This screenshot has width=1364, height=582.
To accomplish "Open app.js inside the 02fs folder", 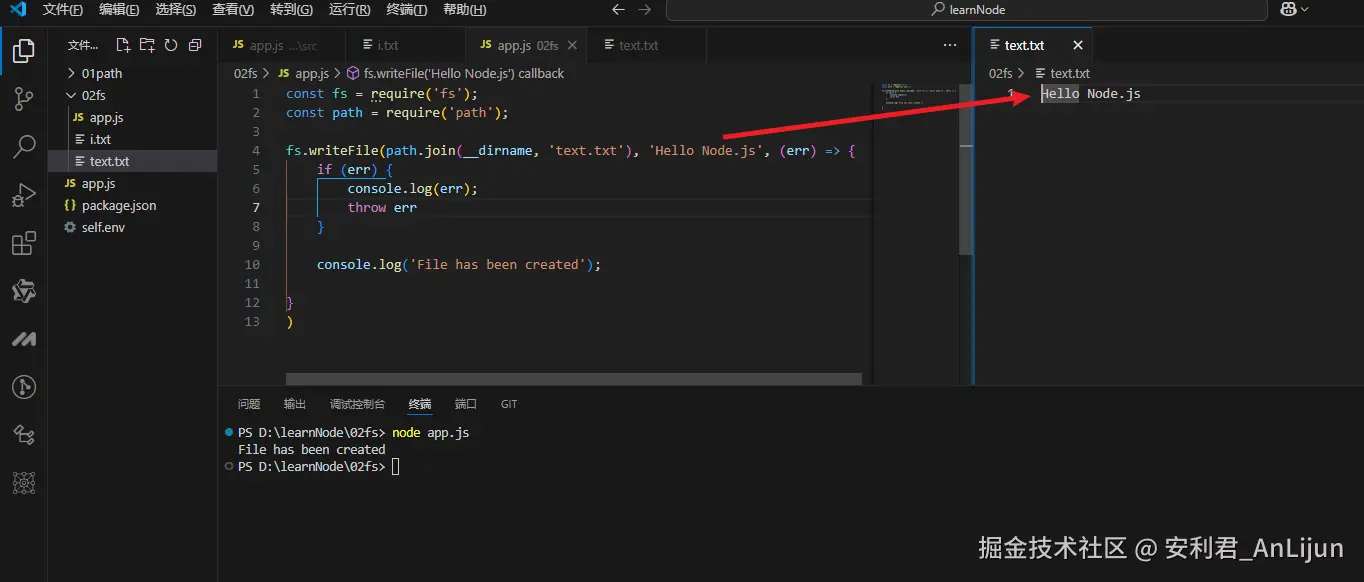I will click(132, 117).
